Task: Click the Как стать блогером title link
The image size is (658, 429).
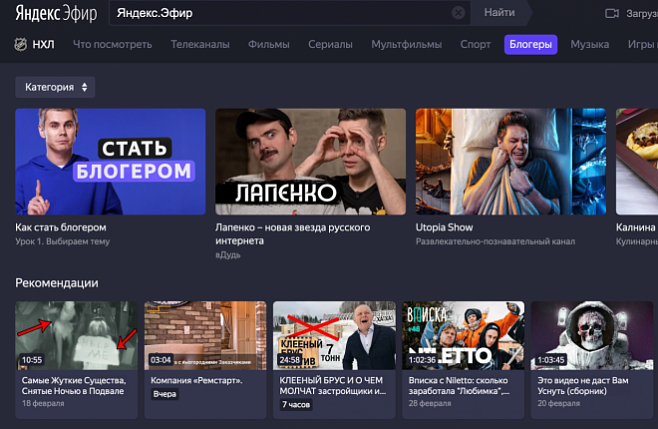Action: coord(60,228)
